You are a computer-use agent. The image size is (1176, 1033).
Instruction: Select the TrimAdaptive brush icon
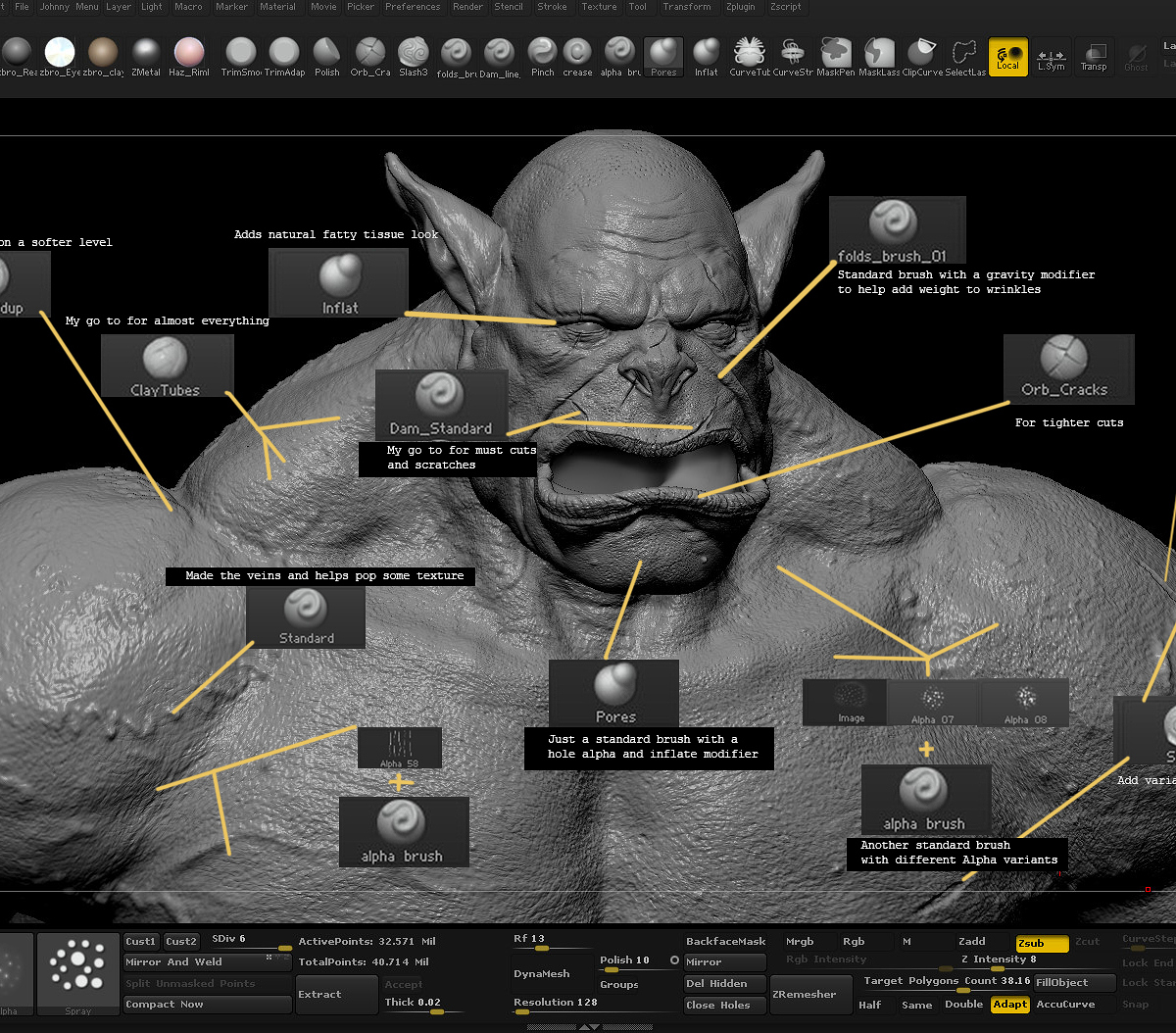click(x=284, y=57)
